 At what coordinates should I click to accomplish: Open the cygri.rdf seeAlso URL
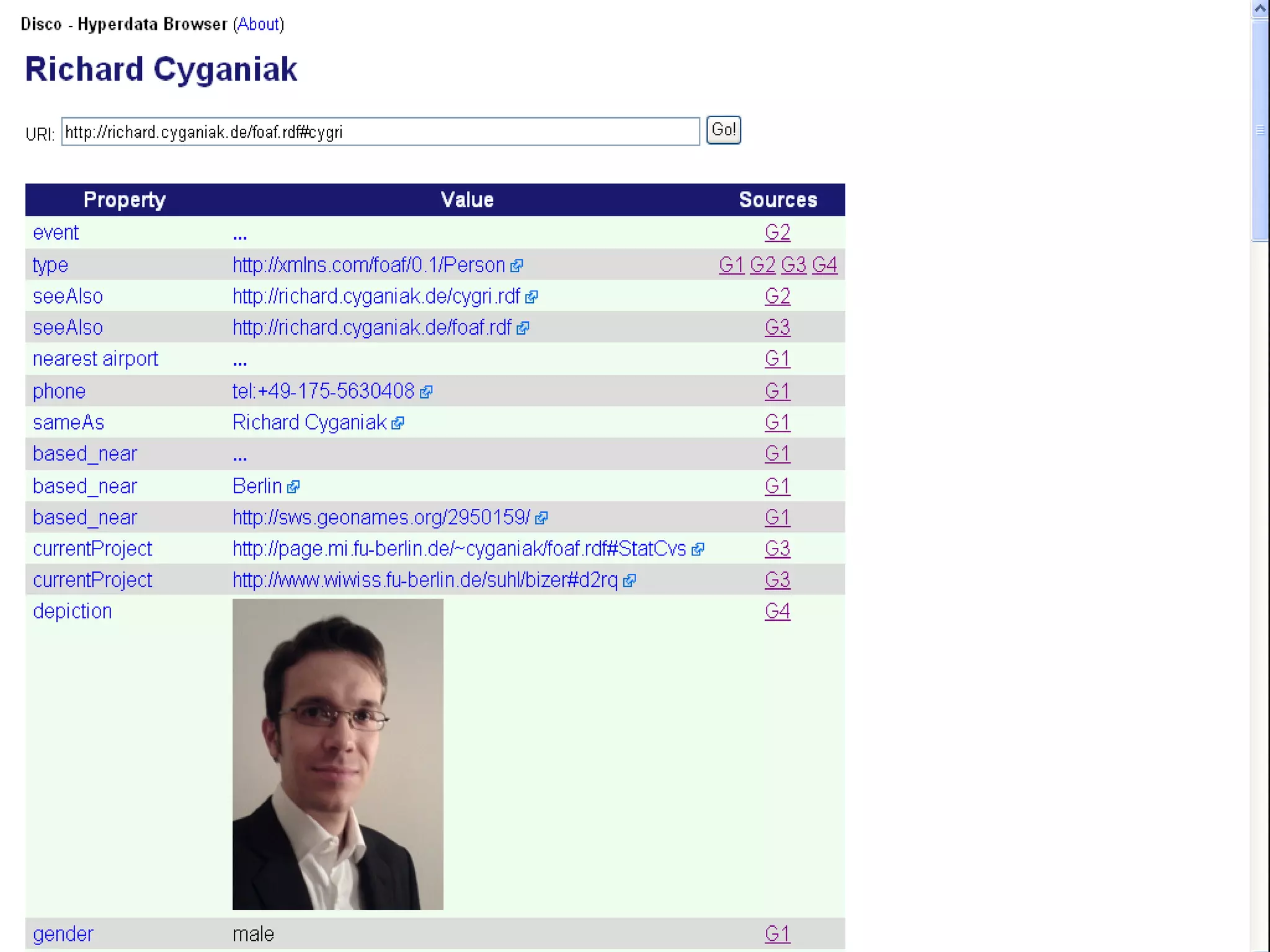pos(376,296)
